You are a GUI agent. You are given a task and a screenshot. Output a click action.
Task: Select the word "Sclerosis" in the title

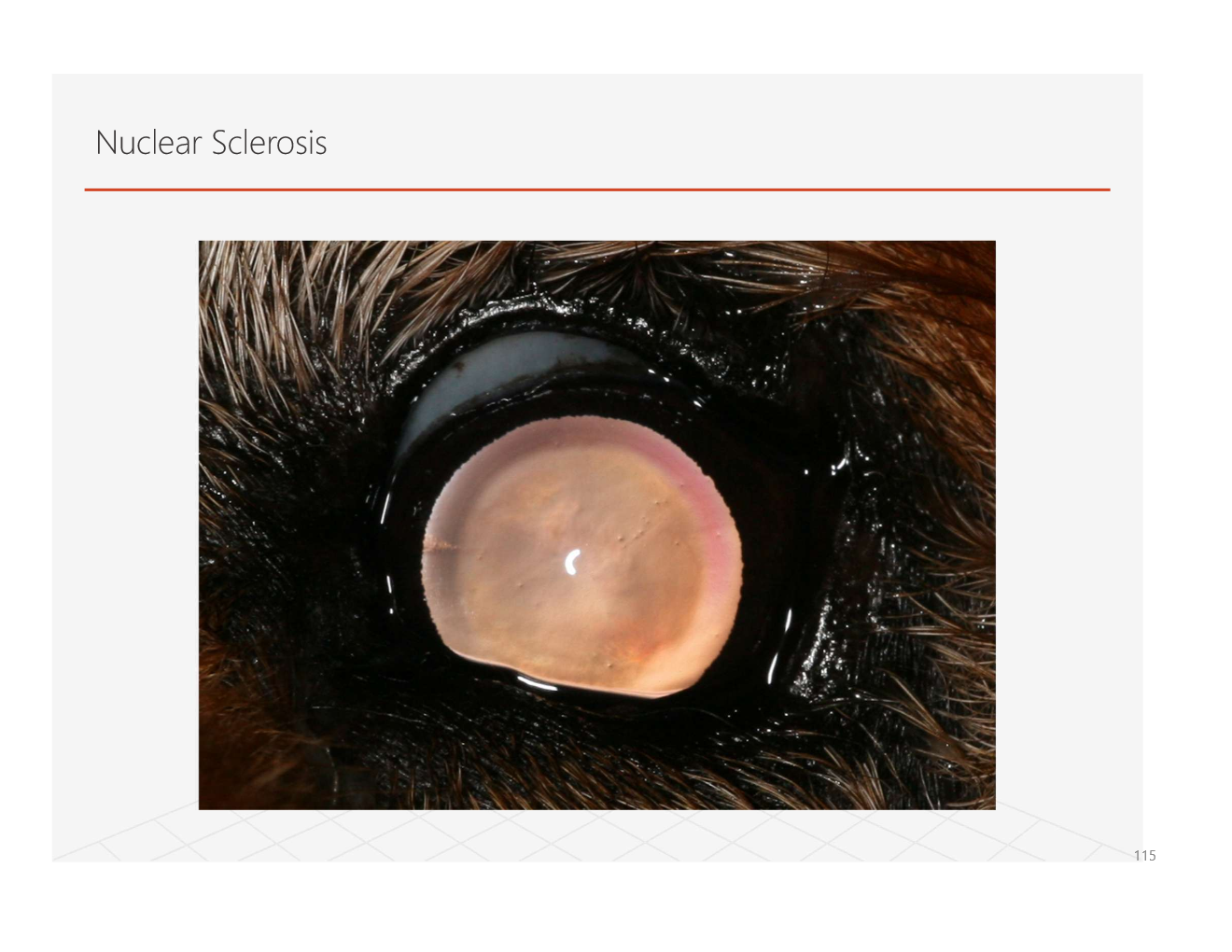pyautogui.click(x=269, y=143)
